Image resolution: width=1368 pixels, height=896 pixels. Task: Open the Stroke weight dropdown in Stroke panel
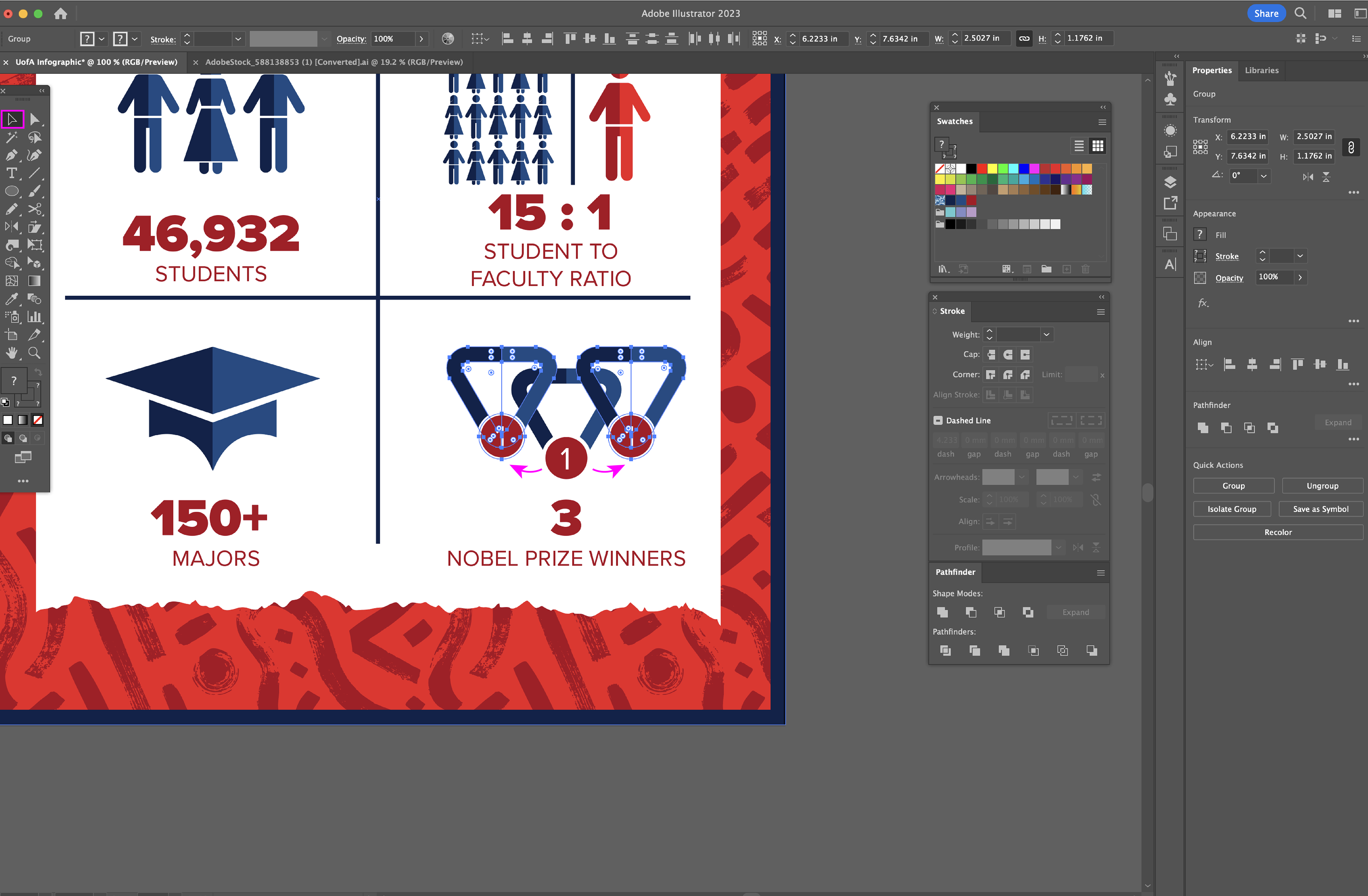(x=1047, y=334)
